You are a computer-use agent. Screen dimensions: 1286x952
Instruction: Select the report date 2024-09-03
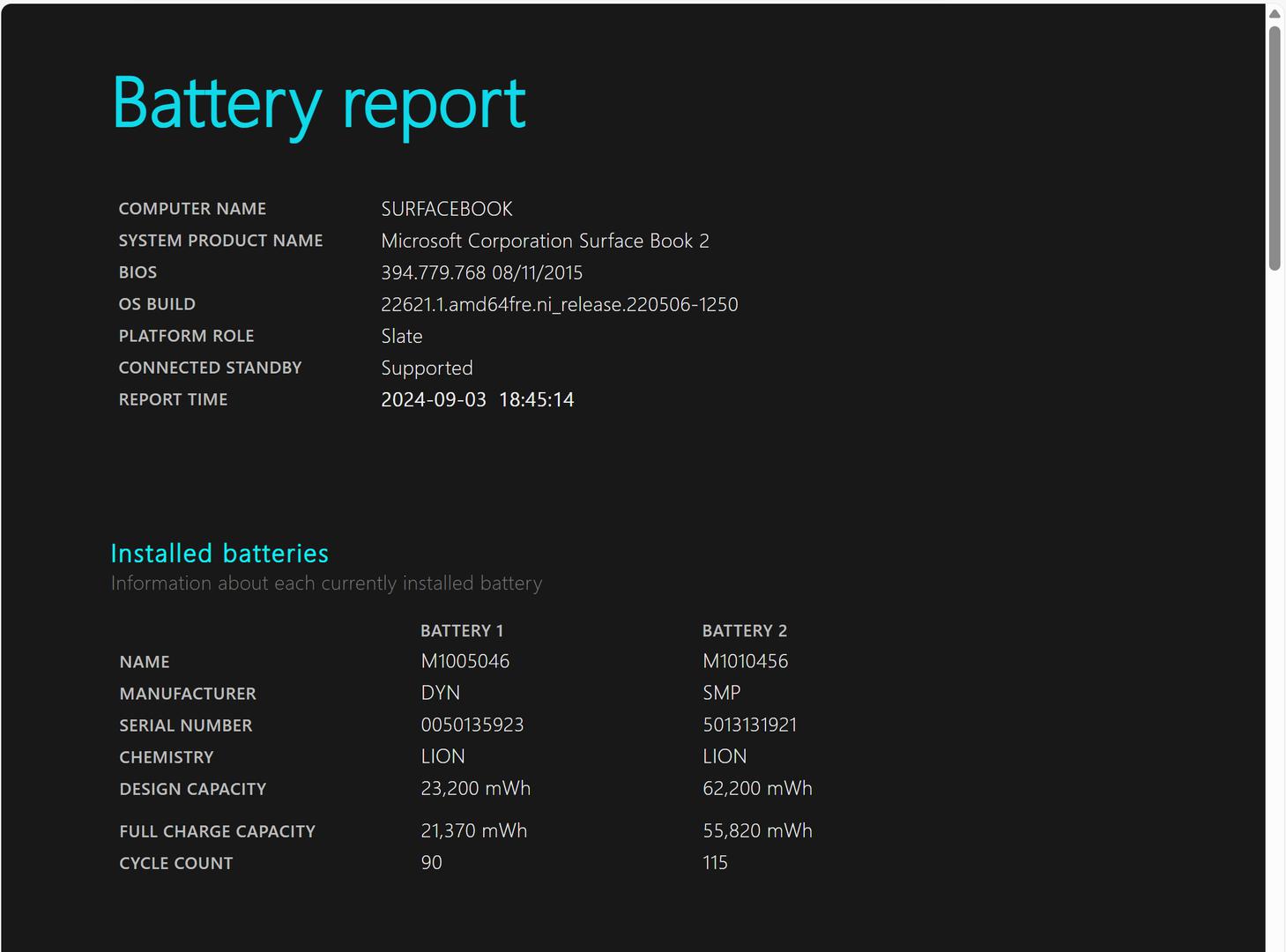click(x=434, y=399)
